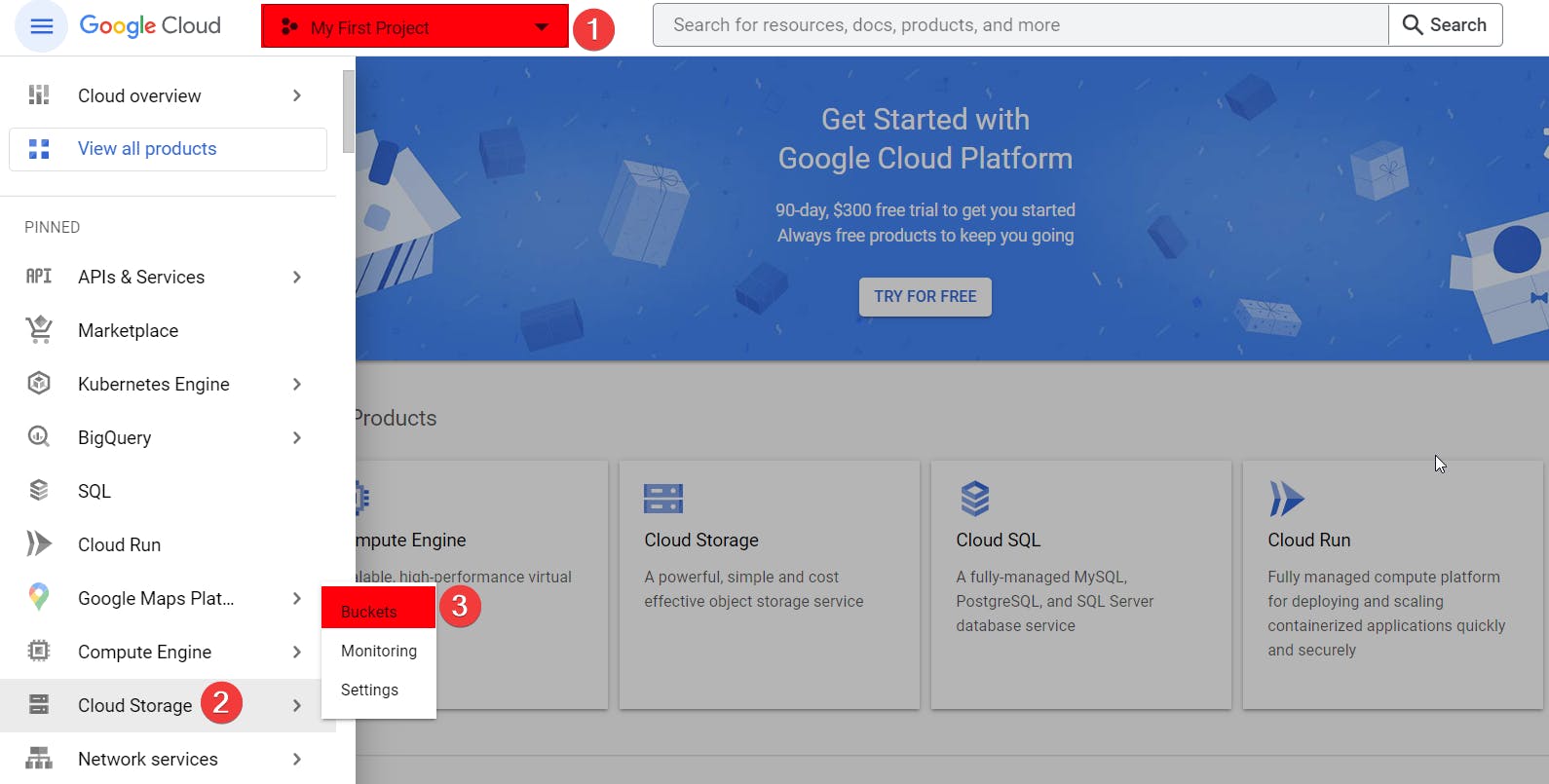The image size is (1549, 784).
Task: Open the Cloud Run product card title
Action: pos(1309,540)
